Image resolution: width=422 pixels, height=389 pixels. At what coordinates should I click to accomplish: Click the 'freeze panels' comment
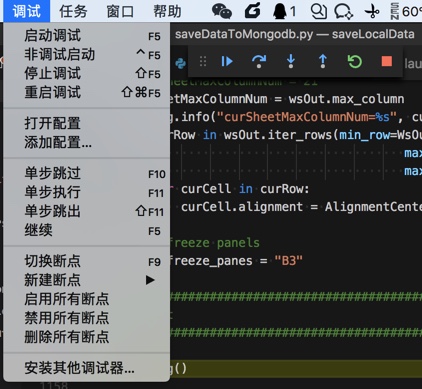(215, 243)
